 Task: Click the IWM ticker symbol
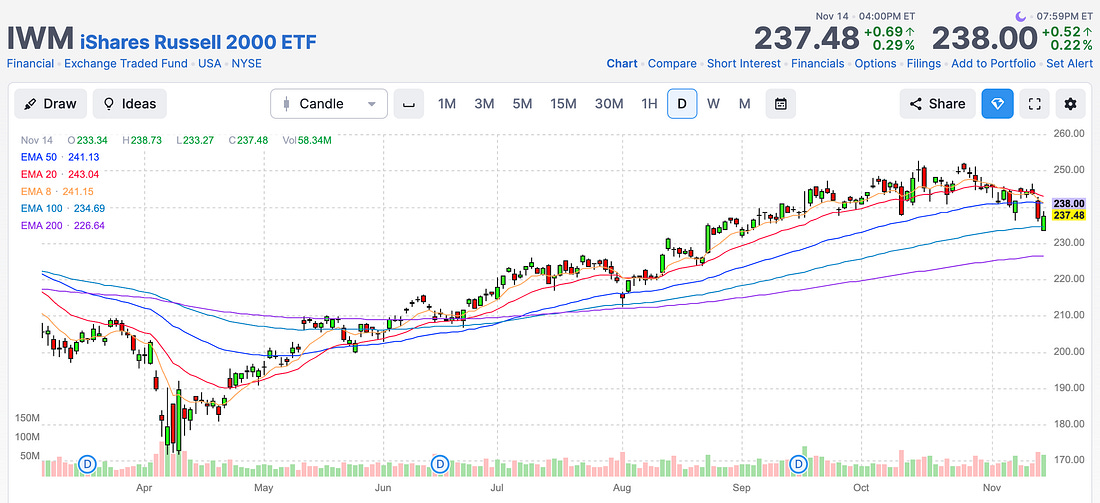click(x=39, y=40)
